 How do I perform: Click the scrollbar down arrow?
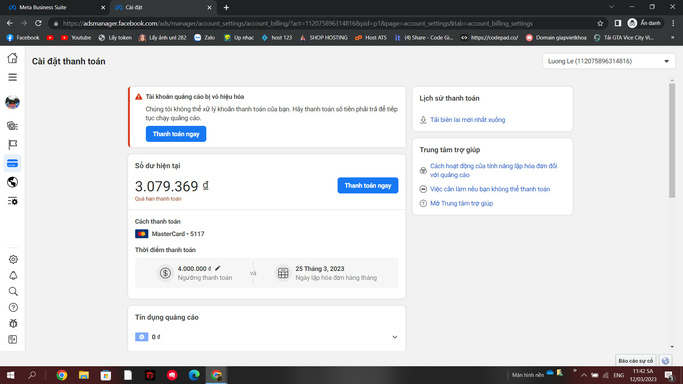(672, 347)
